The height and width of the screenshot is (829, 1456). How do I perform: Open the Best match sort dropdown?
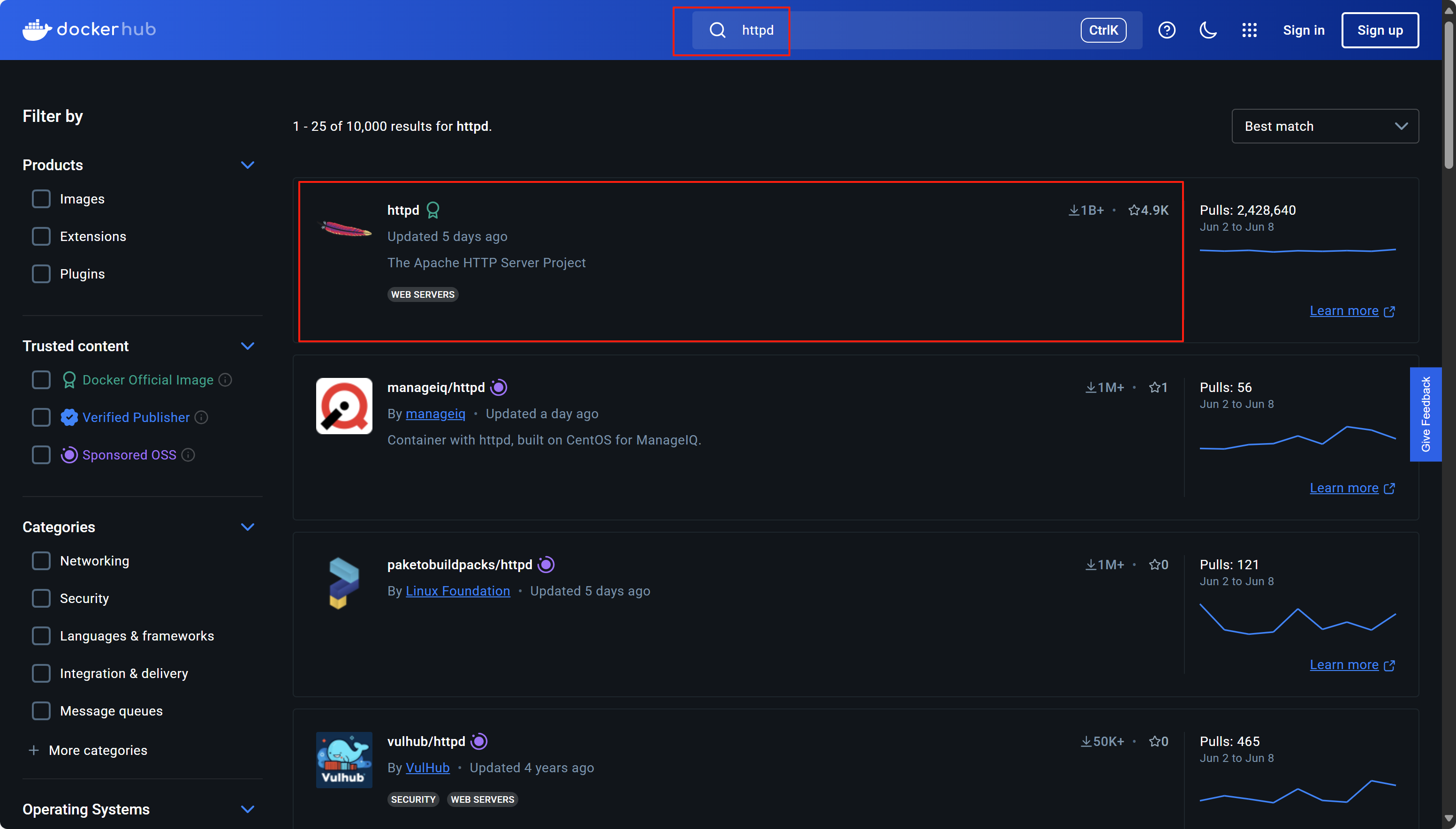pyautogui.click(x=1325, y=127)
